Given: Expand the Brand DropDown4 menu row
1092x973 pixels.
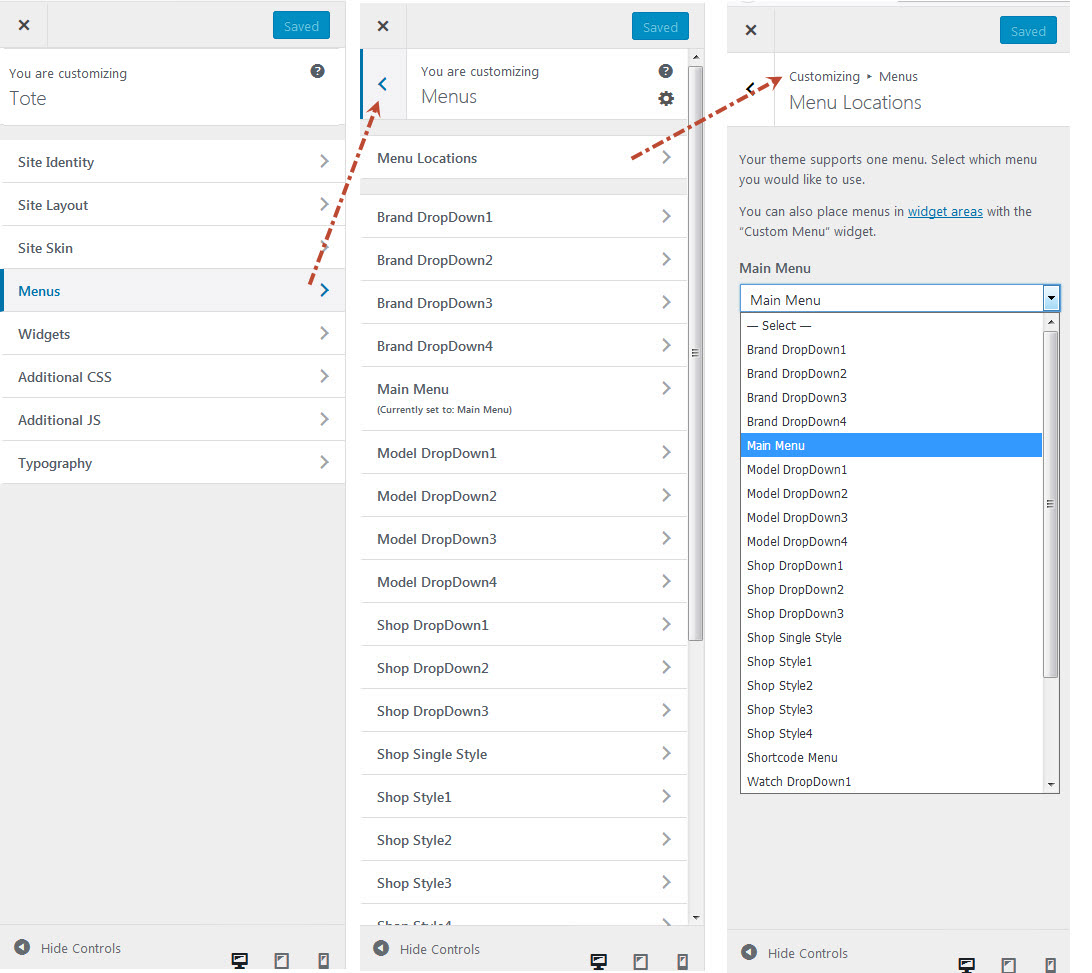Looking at the screenshot, I should pos(524,345).
